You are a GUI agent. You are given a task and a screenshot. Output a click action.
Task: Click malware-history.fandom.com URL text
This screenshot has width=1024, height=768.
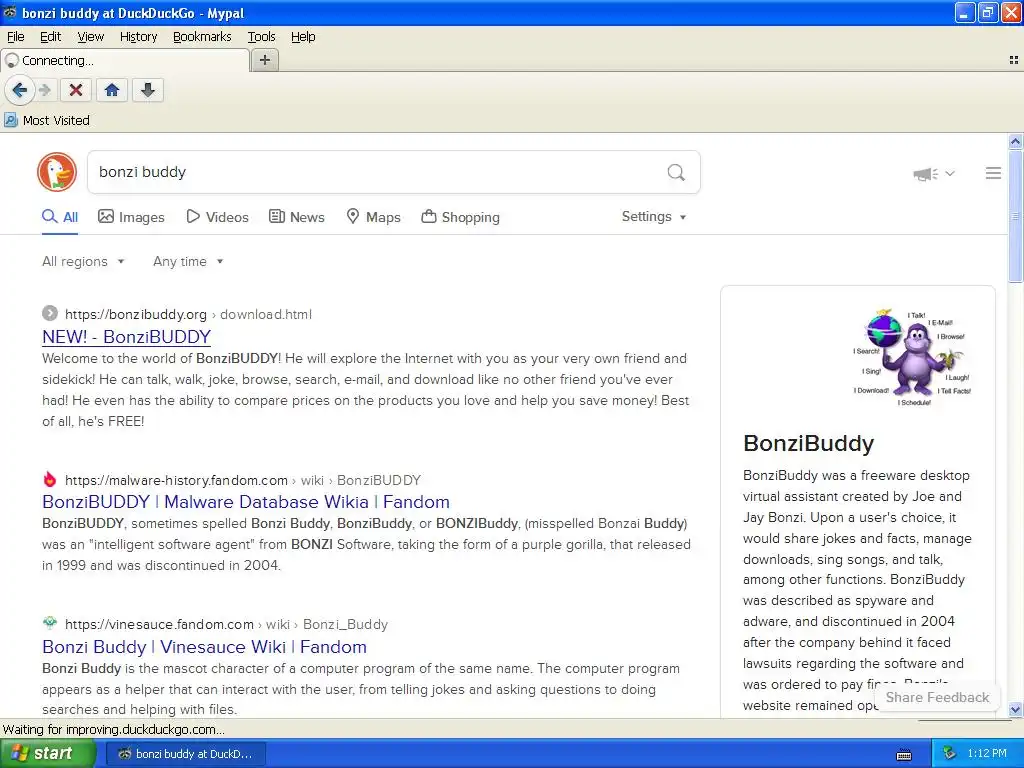point(176,480)
